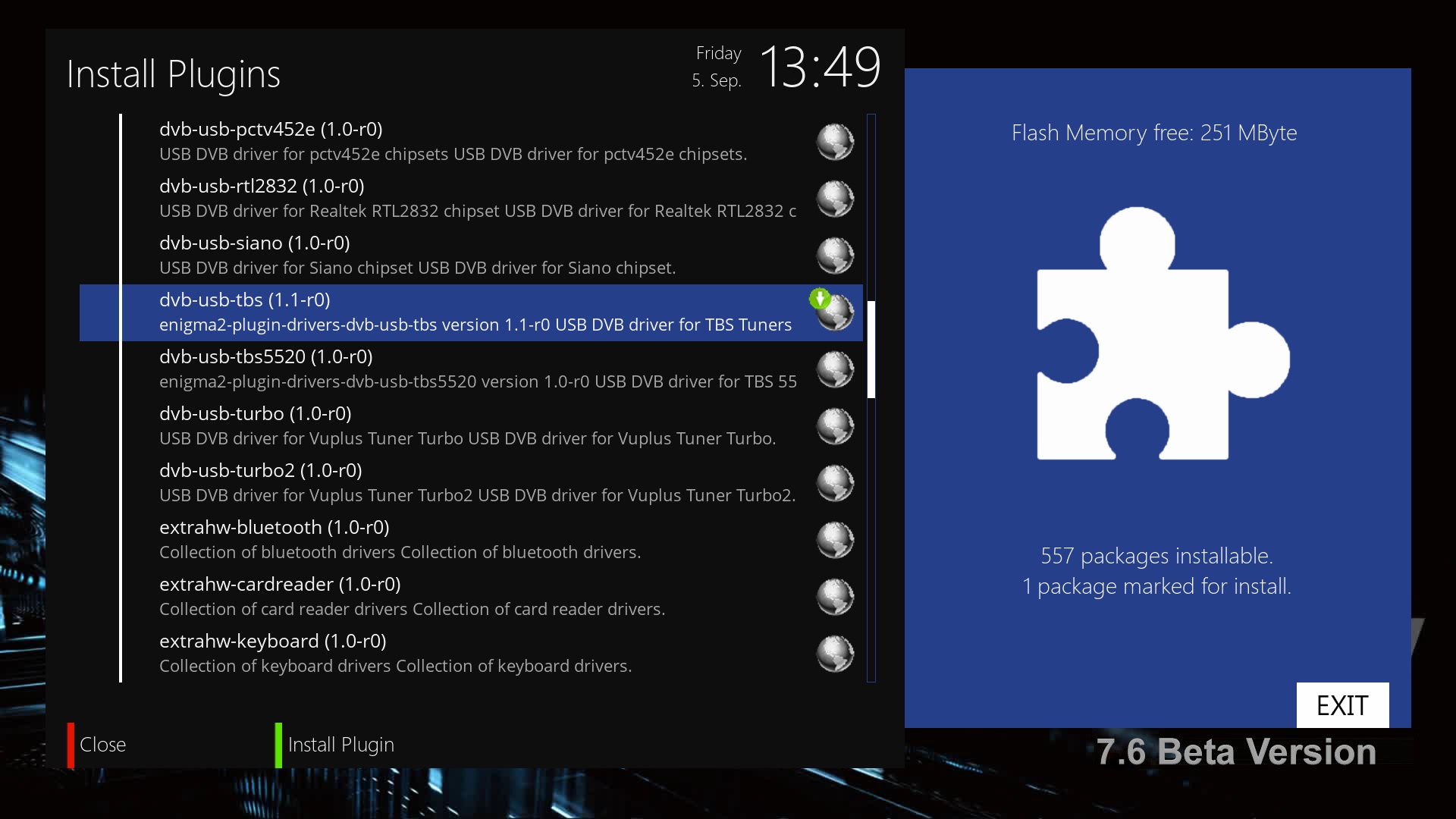This screenshot has height=819, width=1456.
Task: Select dvb-usb-rtl2832 (1.0-r0) entry
Action: tap(471, 199)
